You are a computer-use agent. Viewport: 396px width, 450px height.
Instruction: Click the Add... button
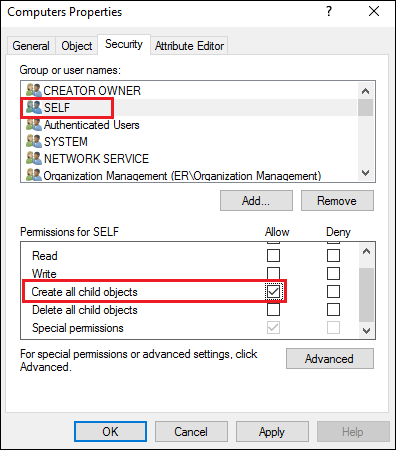(x=256, y=201)
